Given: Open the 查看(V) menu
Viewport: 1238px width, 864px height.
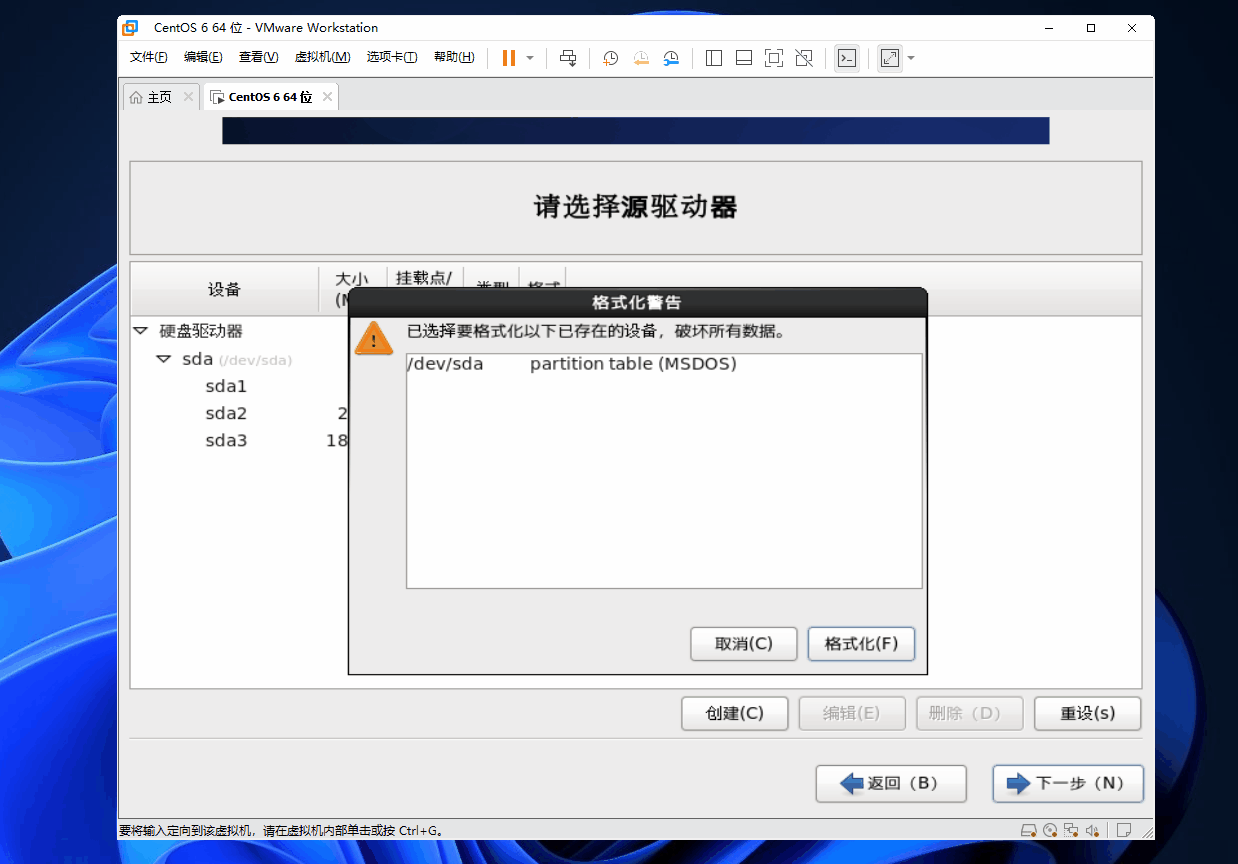Looking at the screenshot, I should [258, 57].
